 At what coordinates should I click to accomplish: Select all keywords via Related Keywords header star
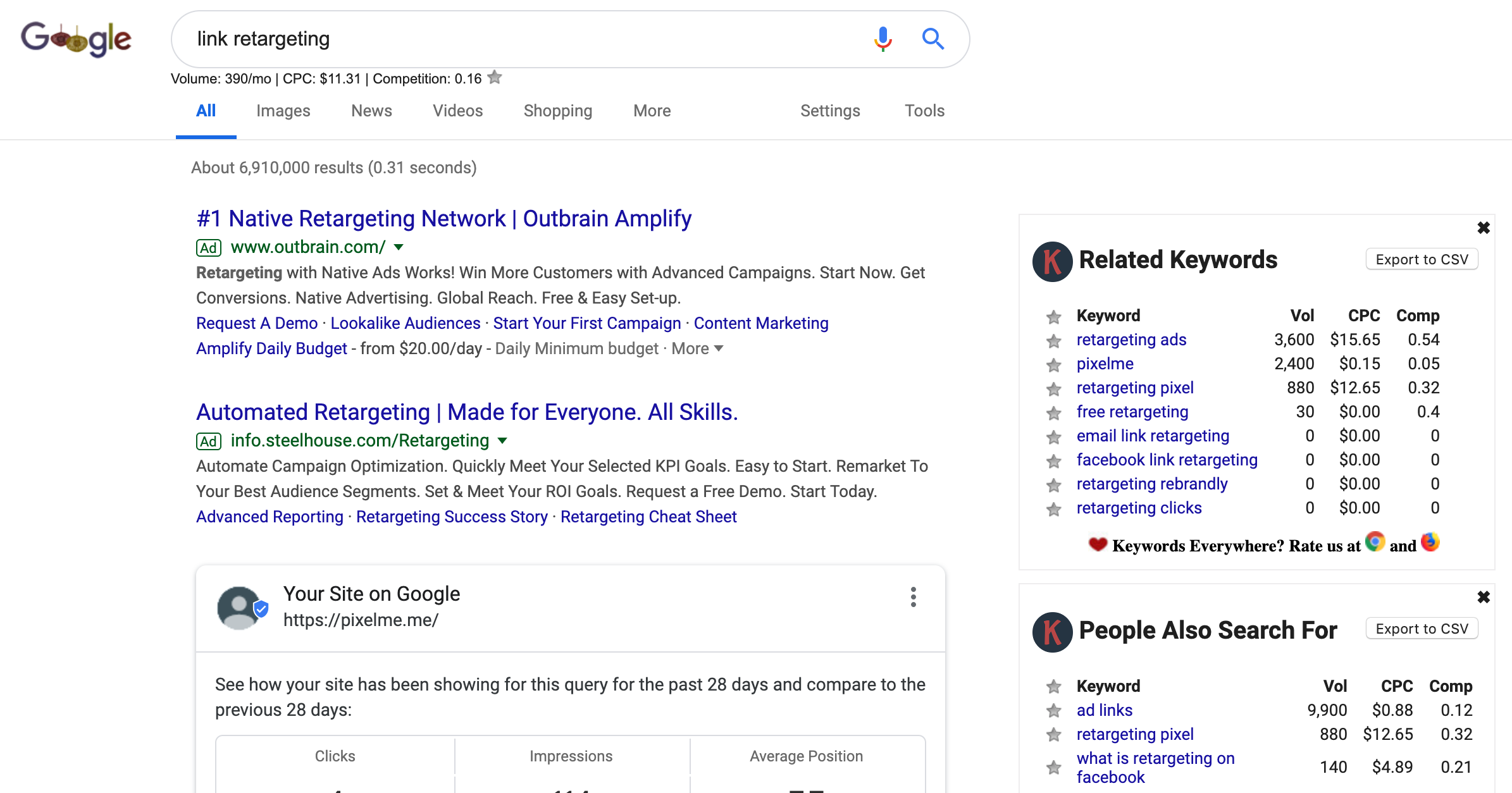(1053, 317)
